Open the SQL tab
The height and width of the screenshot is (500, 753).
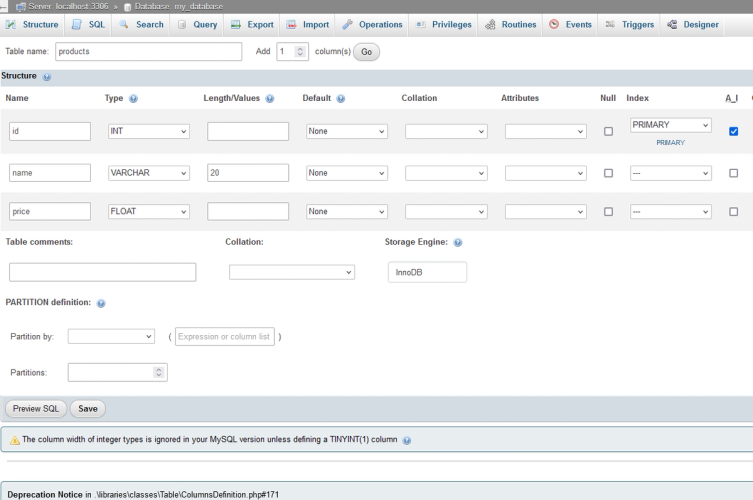pos(88,24)
